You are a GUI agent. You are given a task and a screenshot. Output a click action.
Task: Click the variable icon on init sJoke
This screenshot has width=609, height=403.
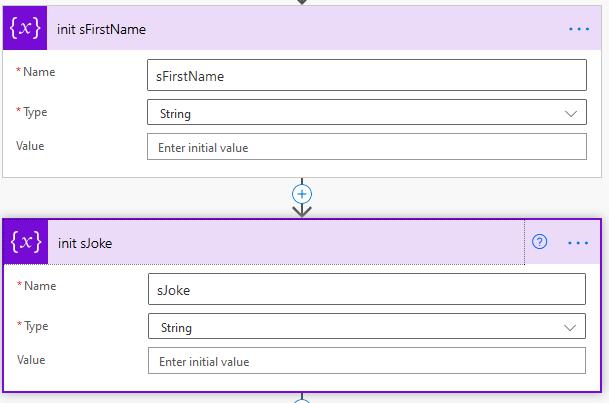coord(23,242)
